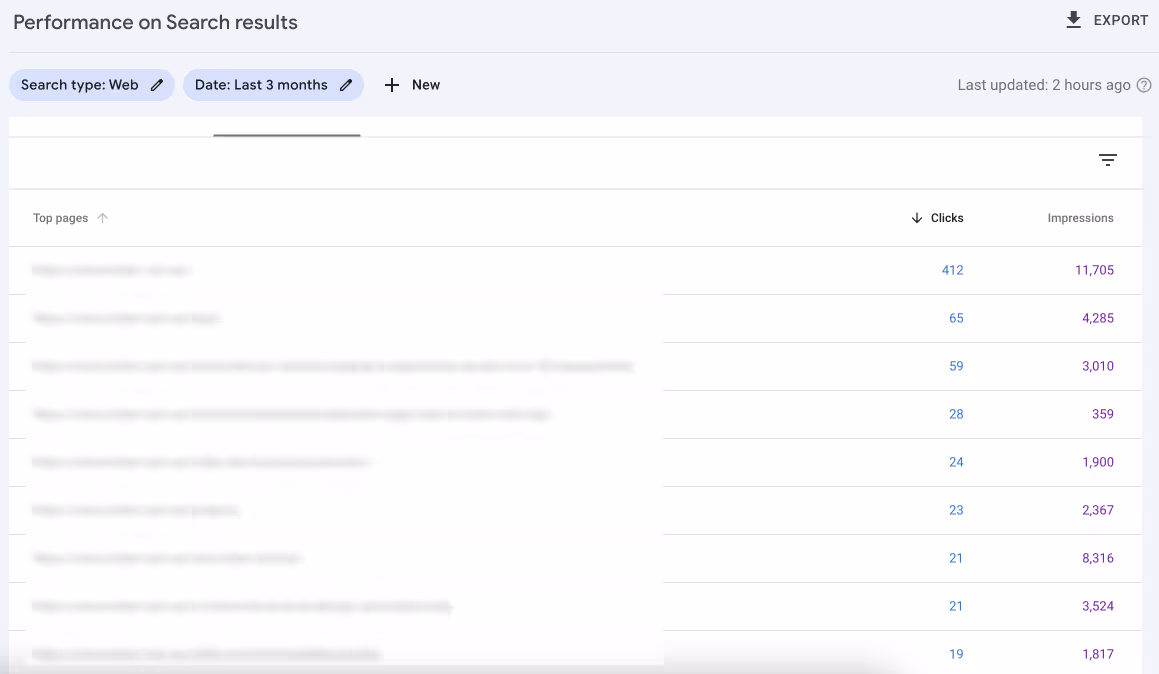Screen dimensions: 1159x674
Task: Open the blurred page URL with 28 clicks
Action: click(x=291, y=415)
